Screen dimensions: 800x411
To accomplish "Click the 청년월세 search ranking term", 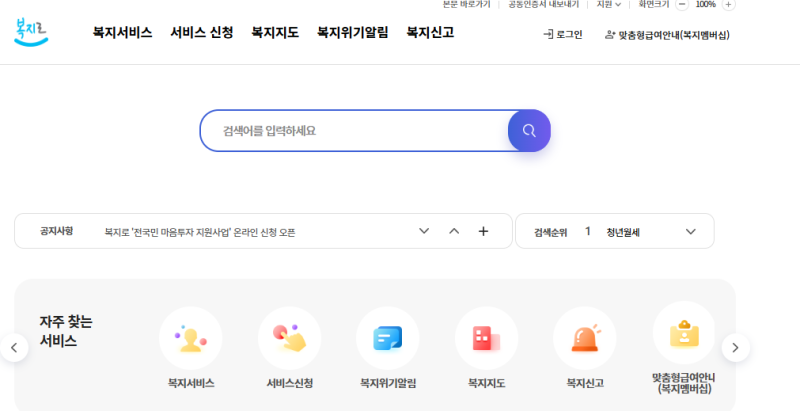I will [x=623, y=233].
